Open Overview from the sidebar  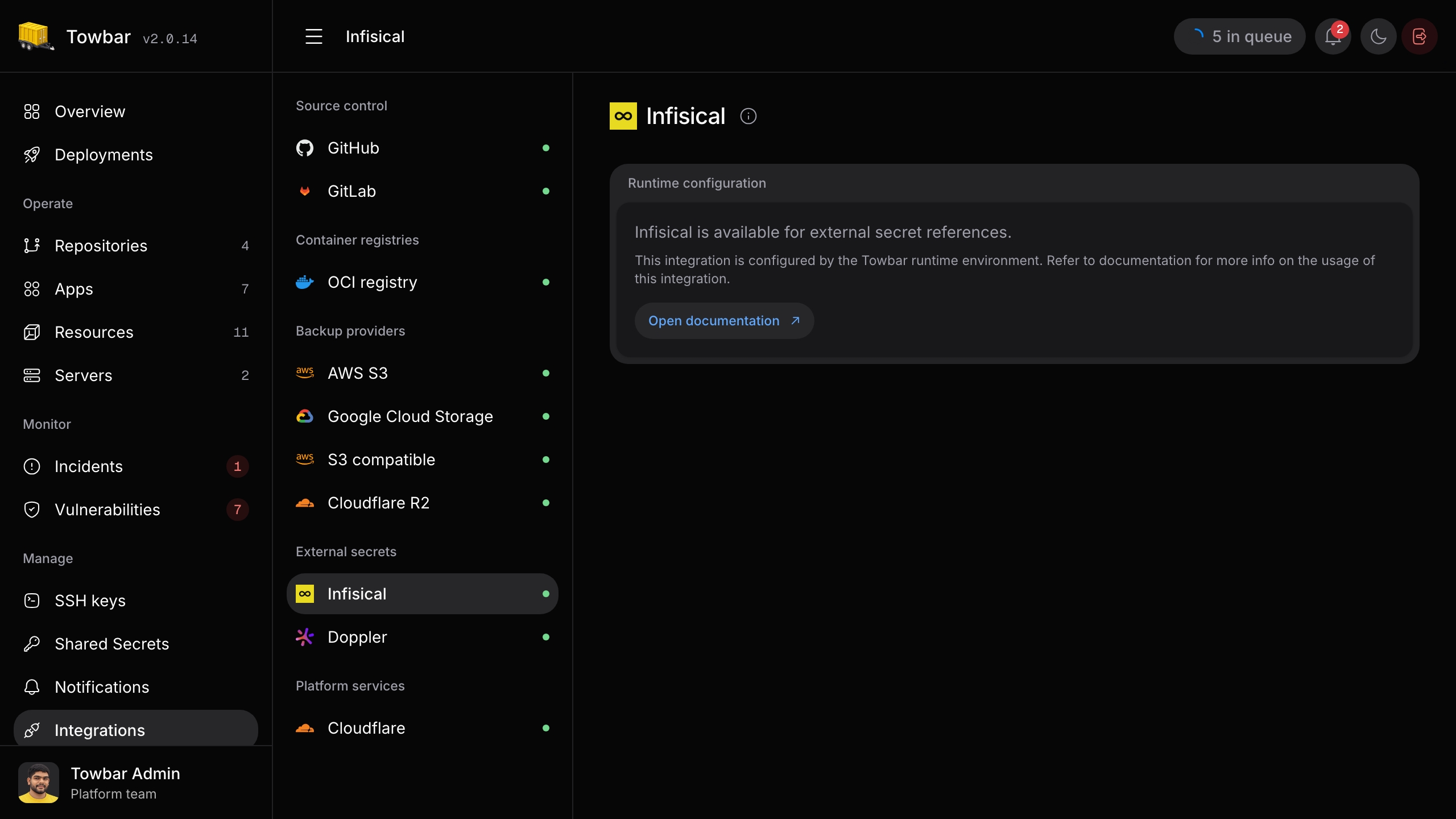[136, 111]
